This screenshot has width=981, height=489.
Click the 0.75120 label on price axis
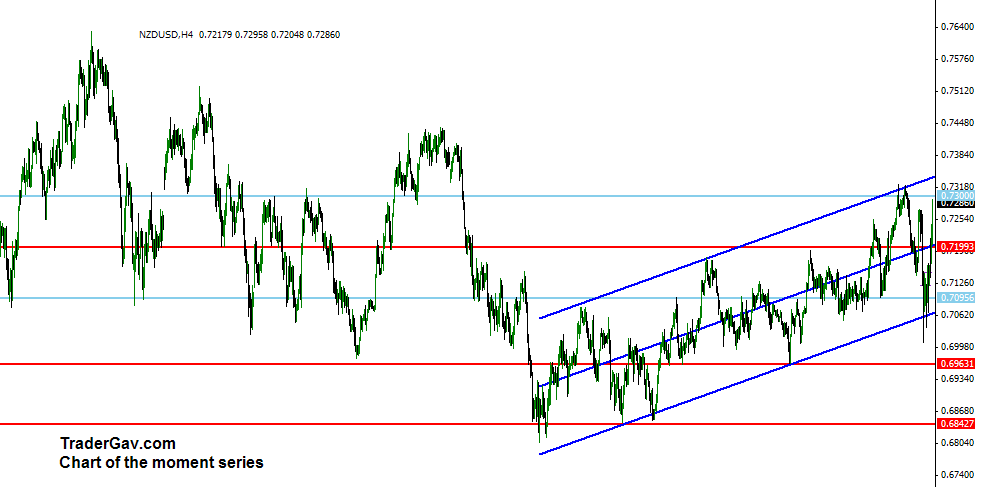pyautogui.click(x=956, y=91)
